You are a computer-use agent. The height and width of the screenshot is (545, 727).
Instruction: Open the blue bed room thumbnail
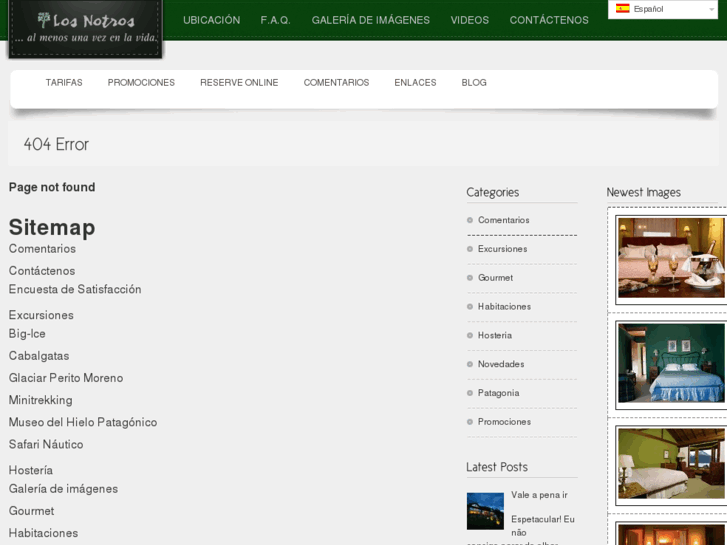671,363
